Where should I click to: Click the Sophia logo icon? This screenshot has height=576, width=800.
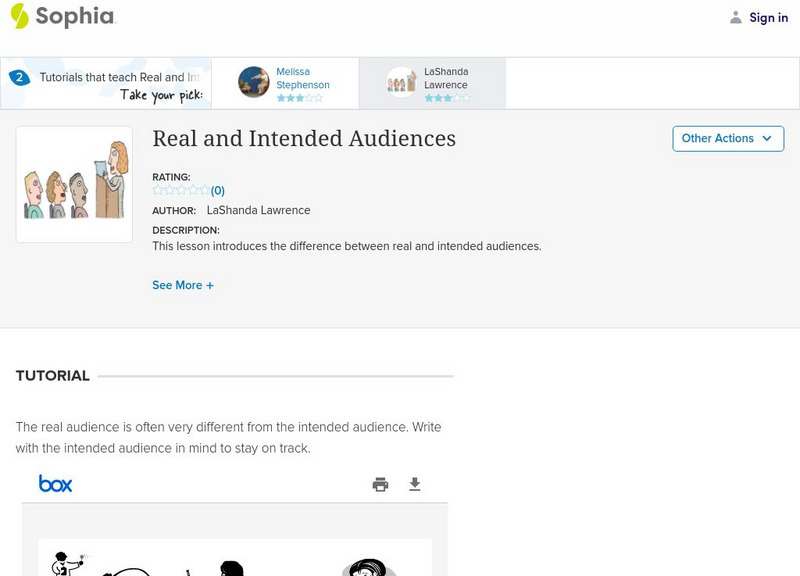[19, 16]
